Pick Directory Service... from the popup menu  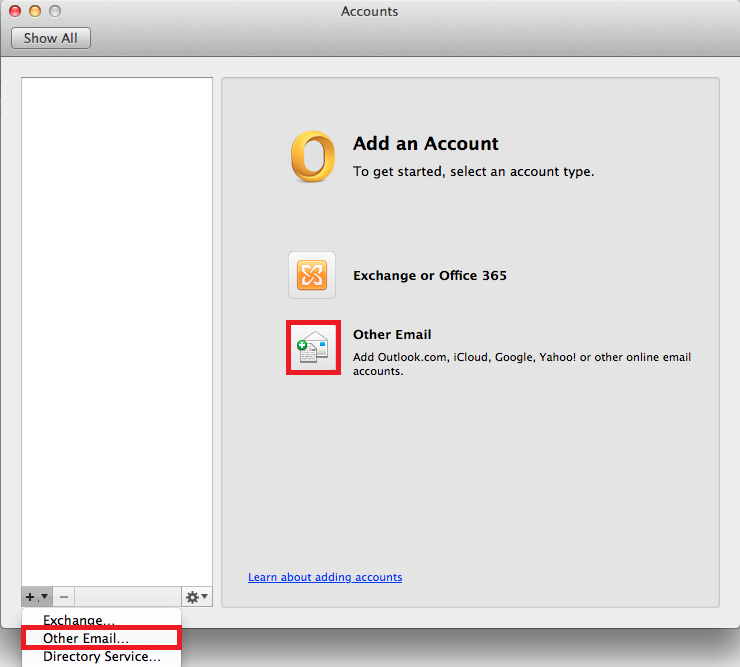point(101,657)
